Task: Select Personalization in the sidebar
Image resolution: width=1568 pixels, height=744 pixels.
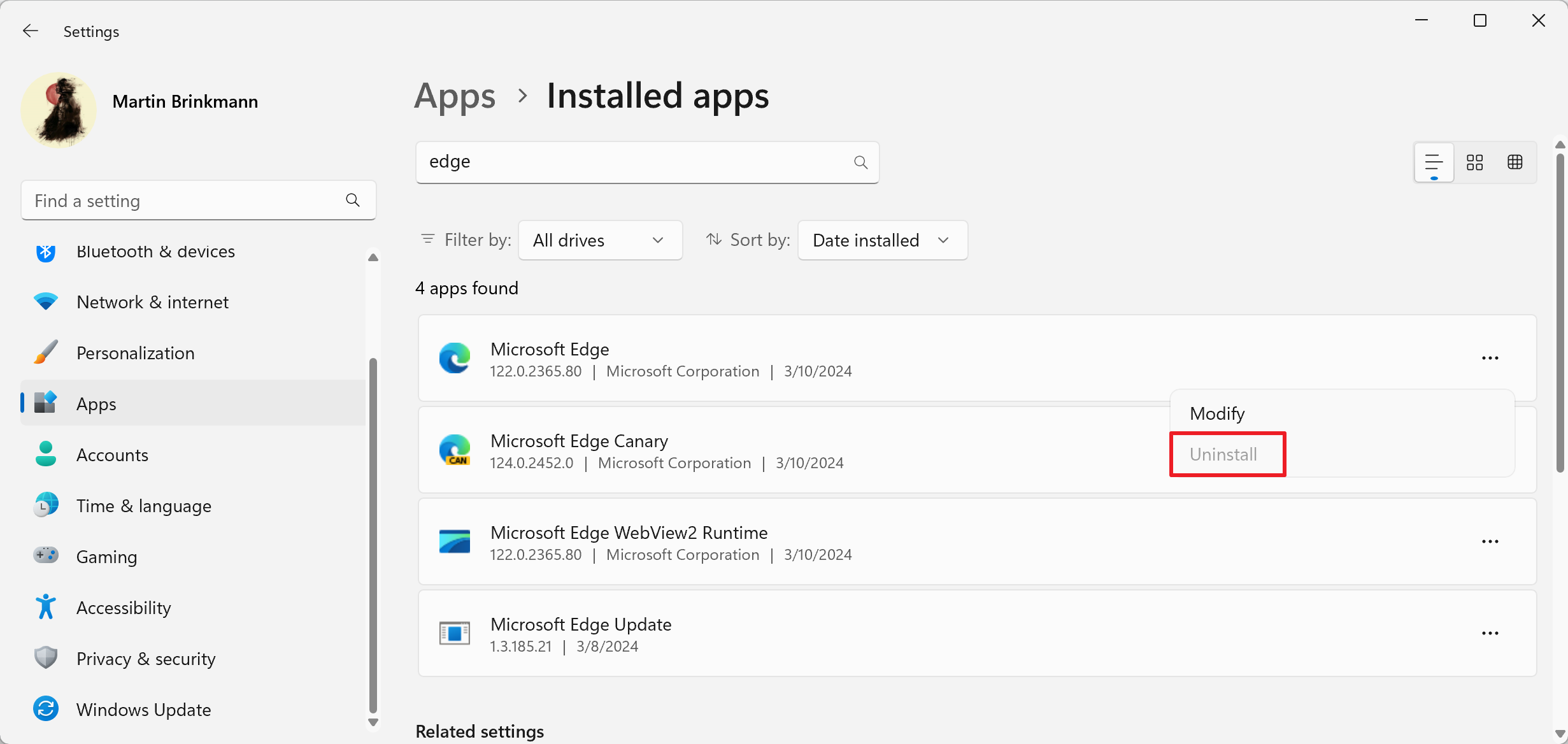Action: [x=193, y=353]
